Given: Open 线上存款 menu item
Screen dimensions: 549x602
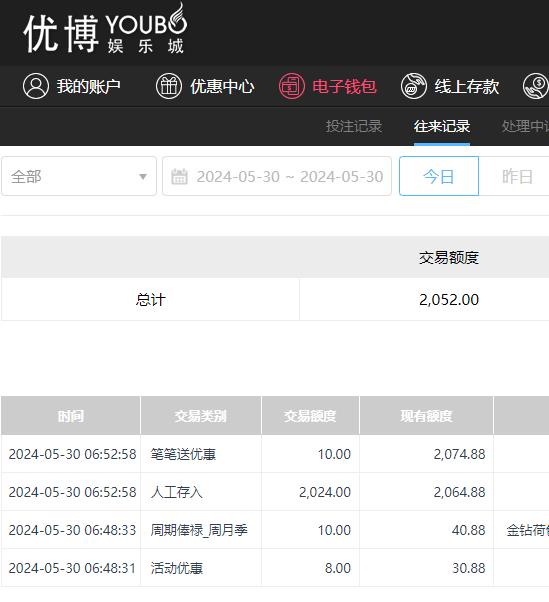Looking at the screenshot, I should (467, 86).
